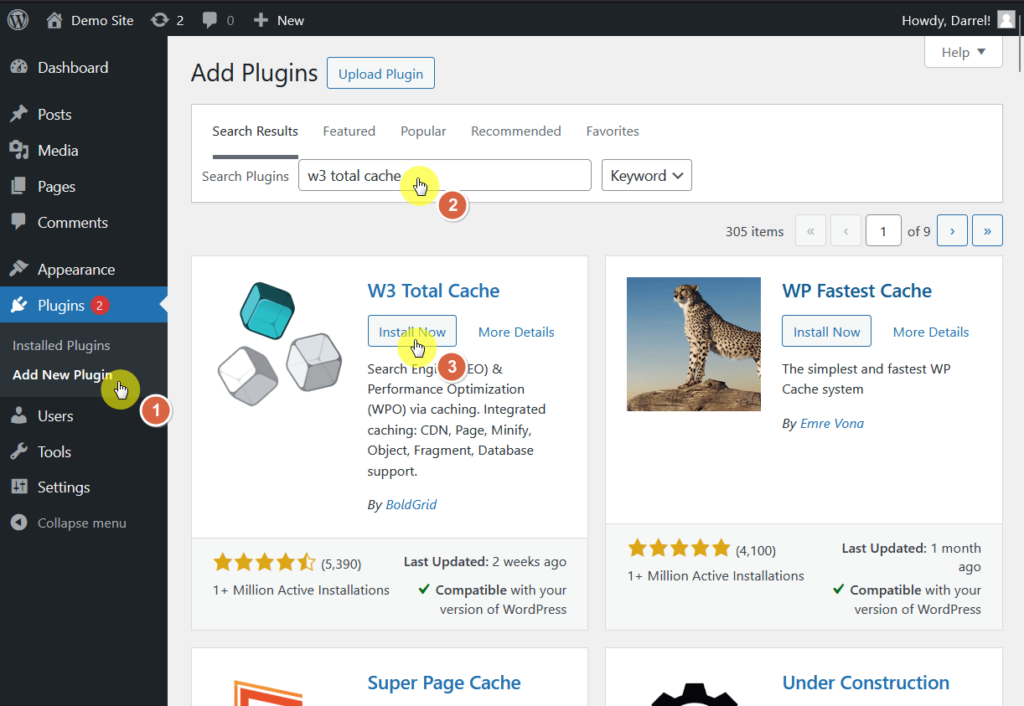Click the Dashboard gauge icon
This screenshot has width=1024, height=706.
[19, 67]
